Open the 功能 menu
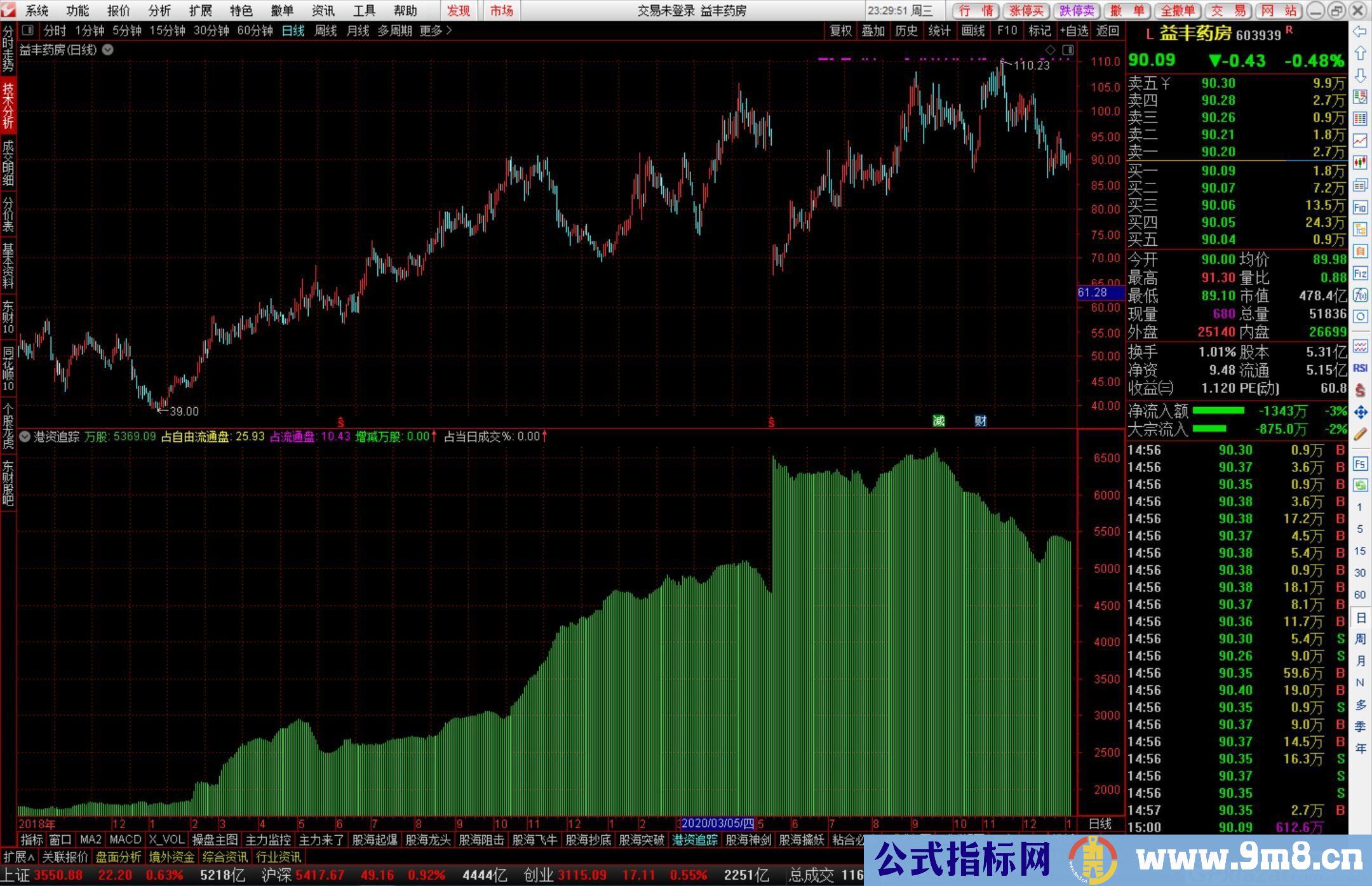 tap(77, 11)
